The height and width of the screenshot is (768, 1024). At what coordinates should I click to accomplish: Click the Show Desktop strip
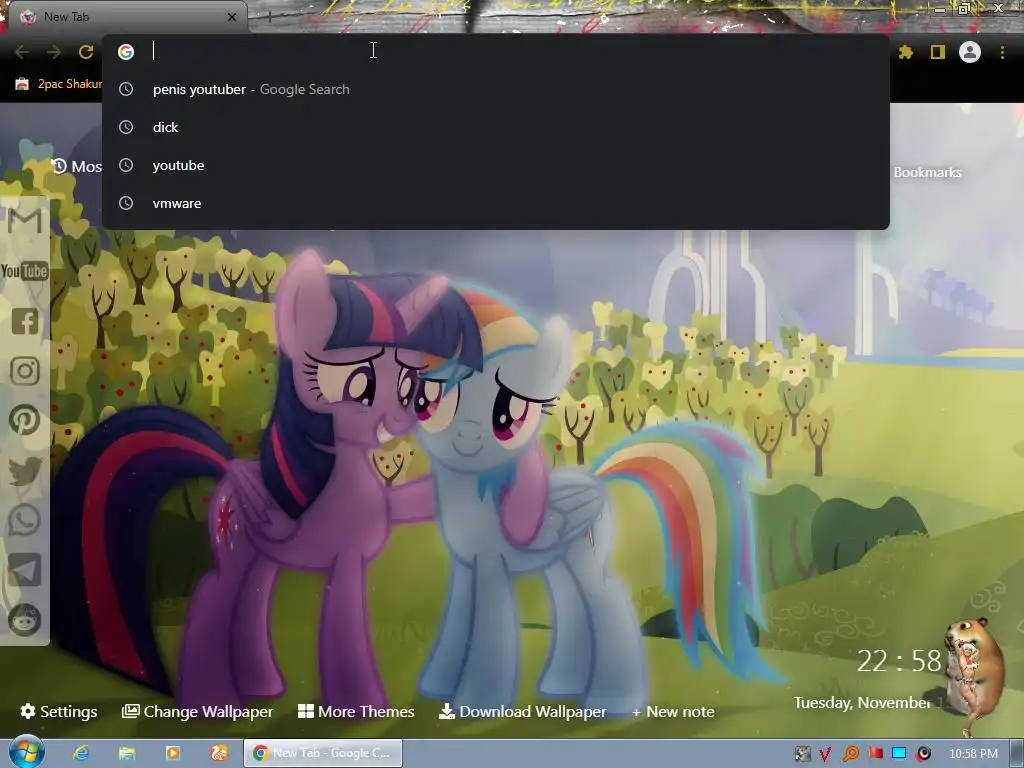click(1017, 754)
